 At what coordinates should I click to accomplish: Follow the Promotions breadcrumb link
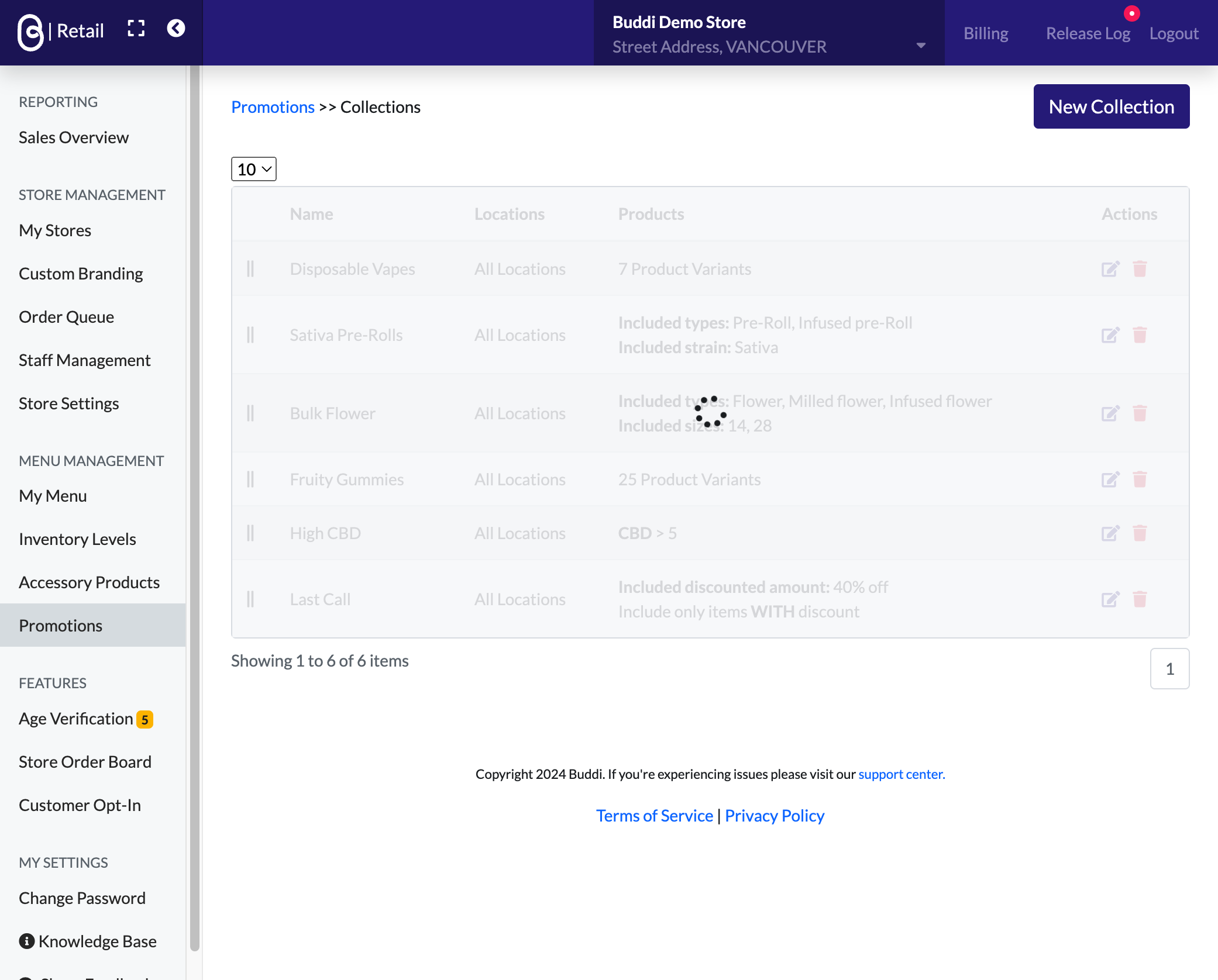coord(273,107)
